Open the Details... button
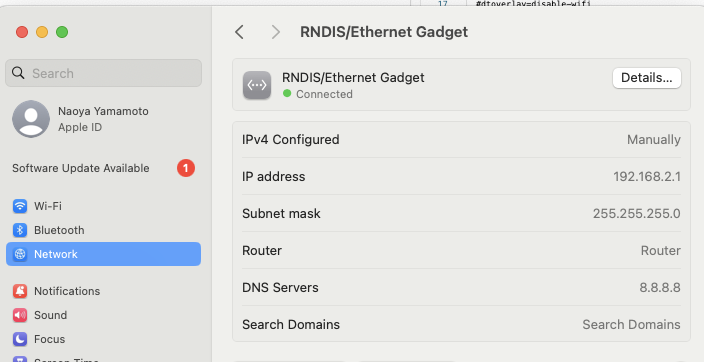The width and height of the screenshot is (704, 362). point(647,78)
